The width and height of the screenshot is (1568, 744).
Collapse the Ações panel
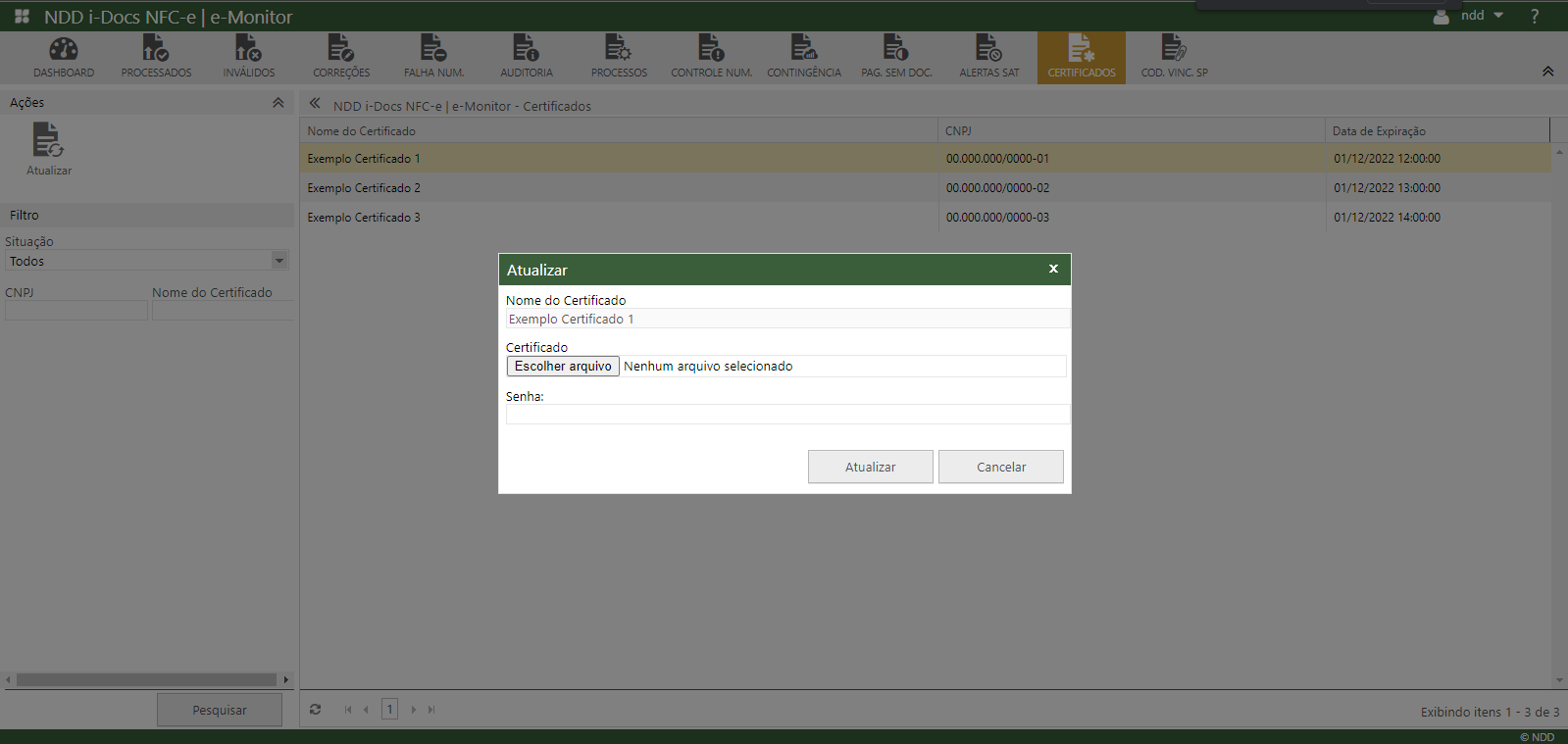tap(278, 103)
